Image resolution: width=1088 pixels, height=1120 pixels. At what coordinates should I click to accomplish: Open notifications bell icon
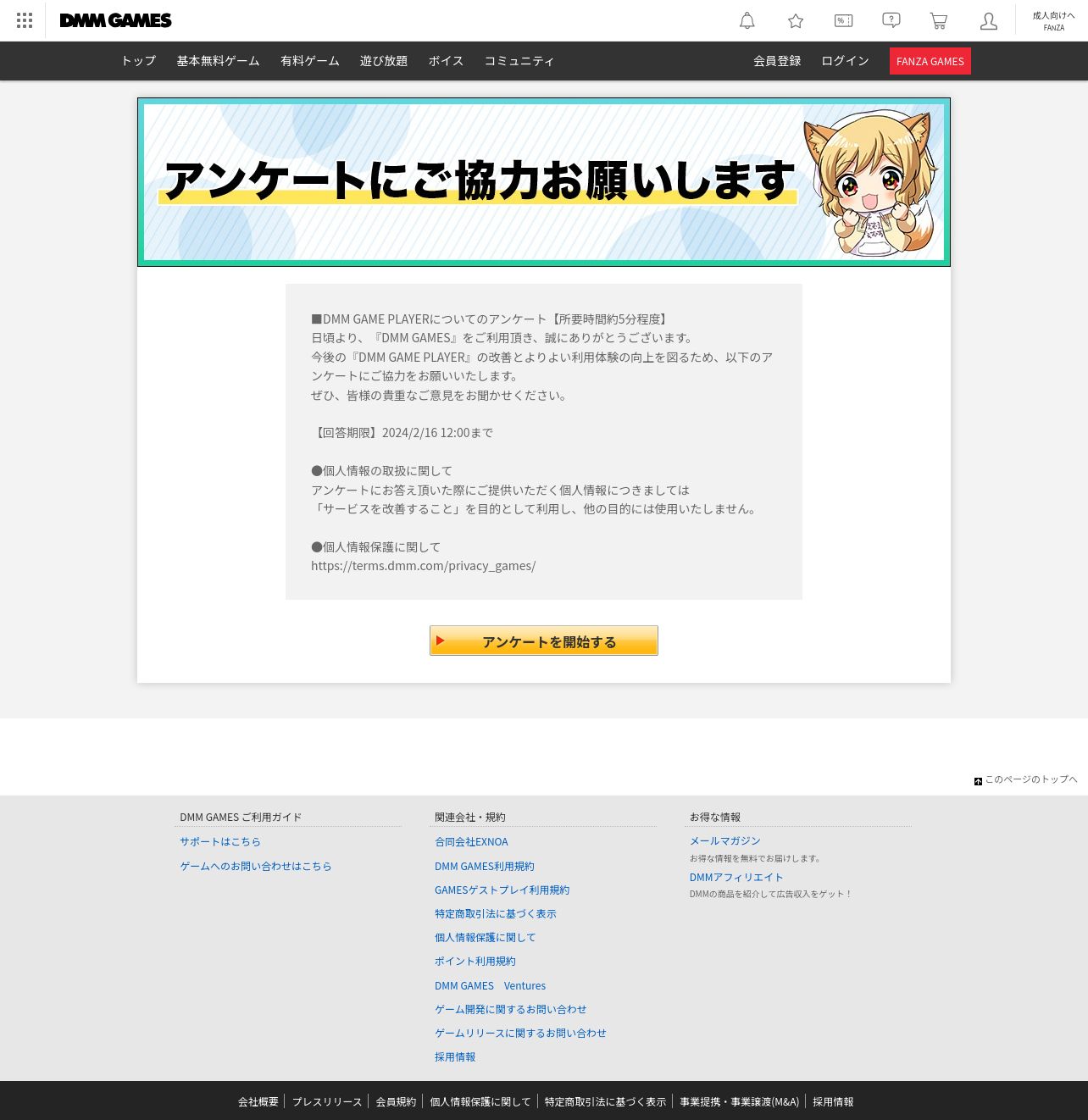pyautogui.click(x=747, y=20)
